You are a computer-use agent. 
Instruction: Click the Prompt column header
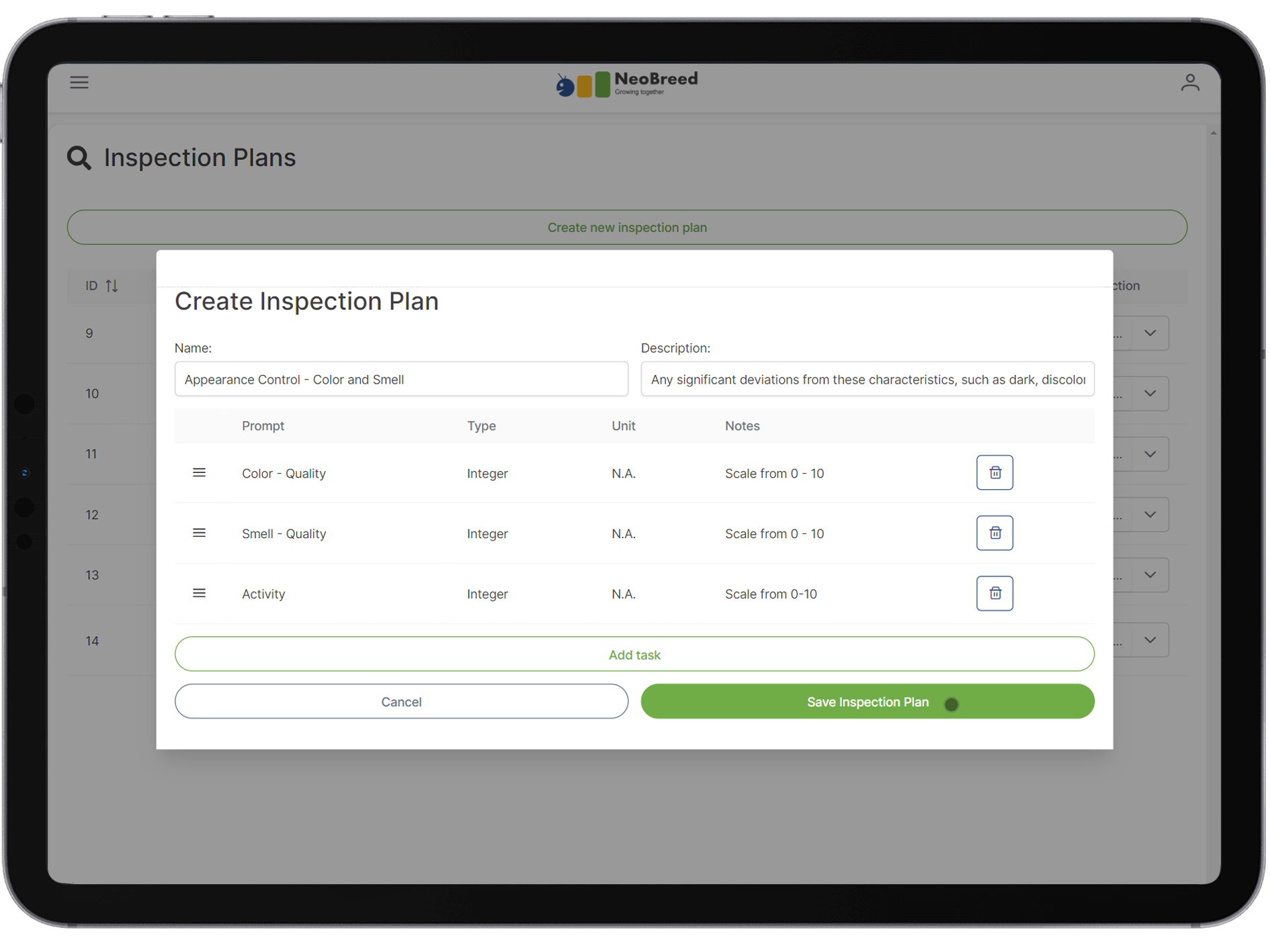[263, 427]
